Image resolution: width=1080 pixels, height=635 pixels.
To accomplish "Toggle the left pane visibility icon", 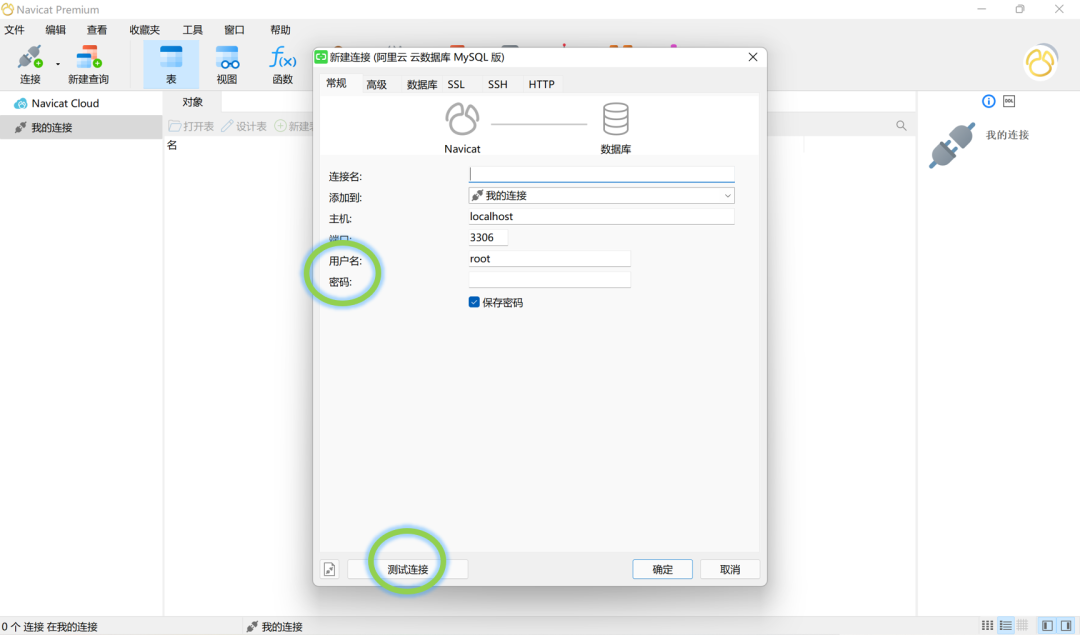I will pos(1048,625).
